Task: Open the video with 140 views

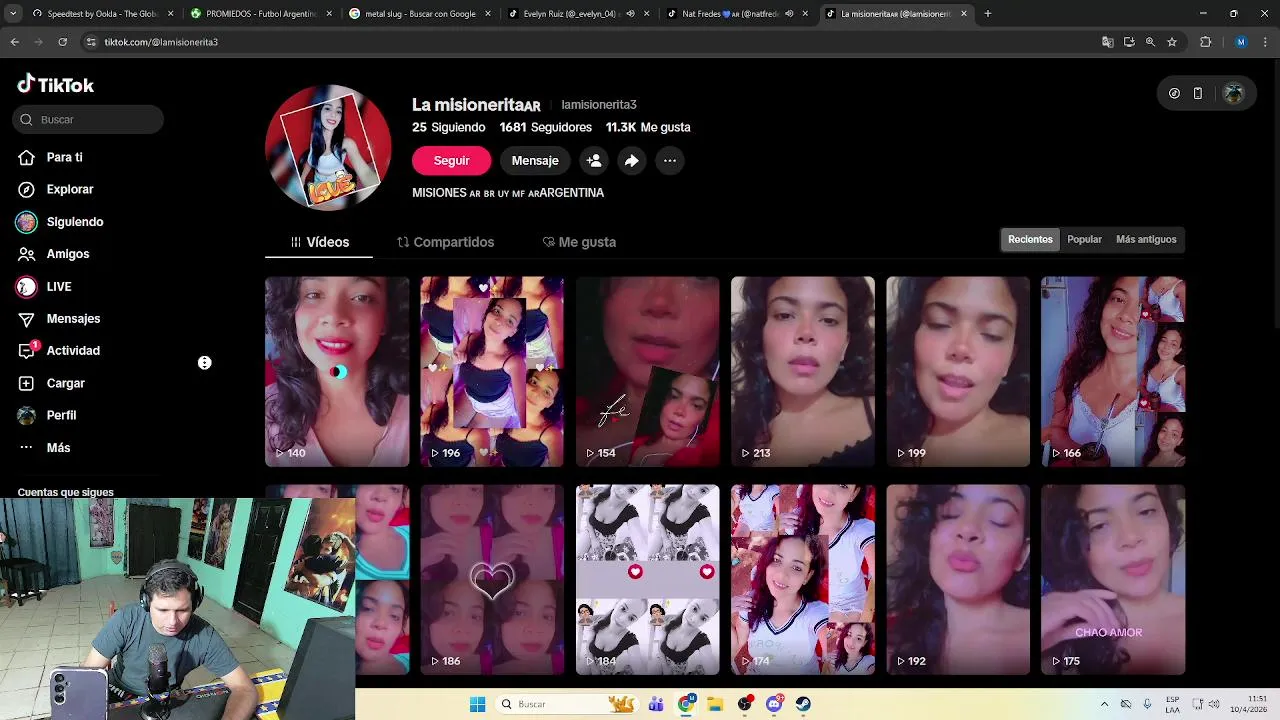Action: [337, 372]
